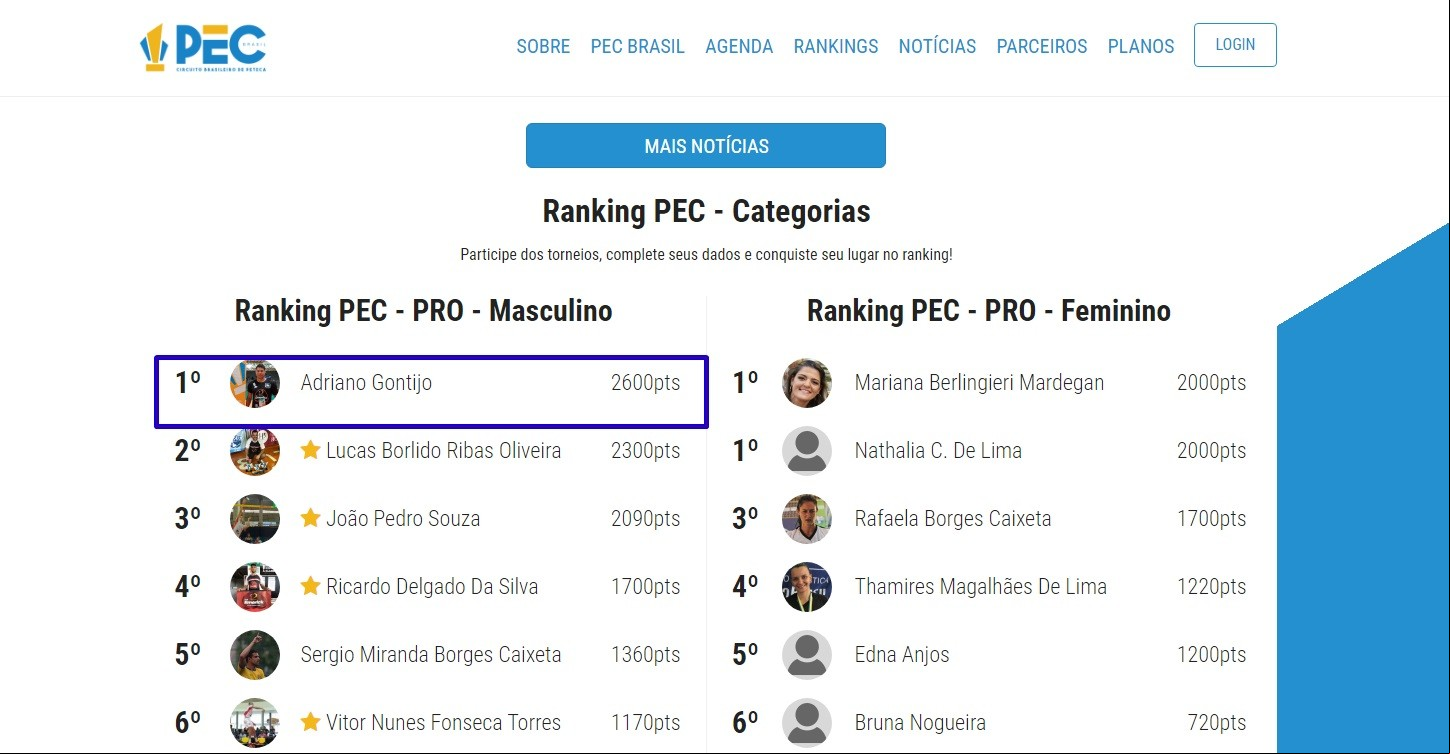
Task: Open Mariana Berlingieri Mardegan's profile photo
Action: click(x=807, y=383)
